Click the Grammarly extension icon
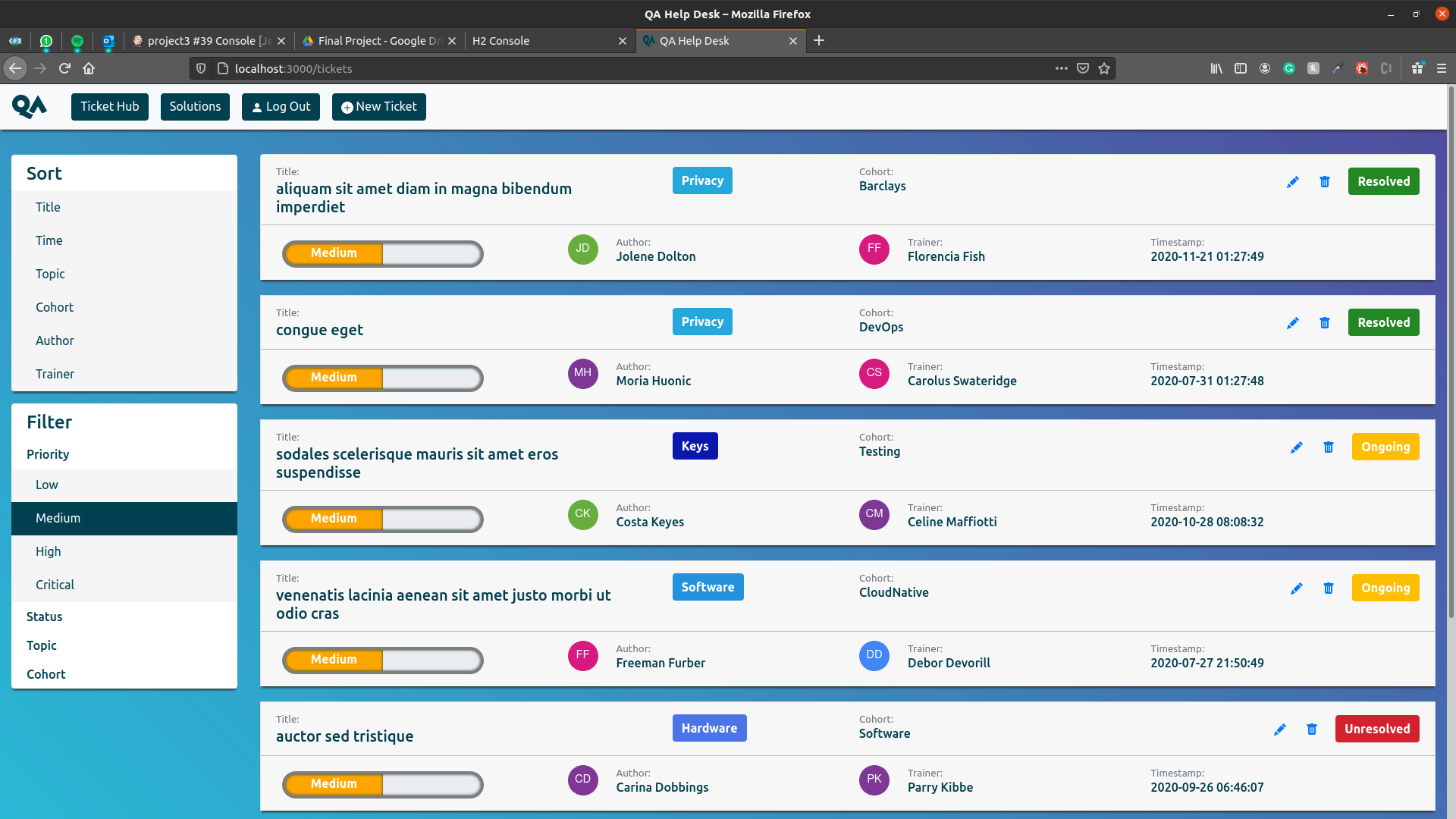Viewport: 1456px width, 819px height. pyautogui.click(x=1289, y=68)
